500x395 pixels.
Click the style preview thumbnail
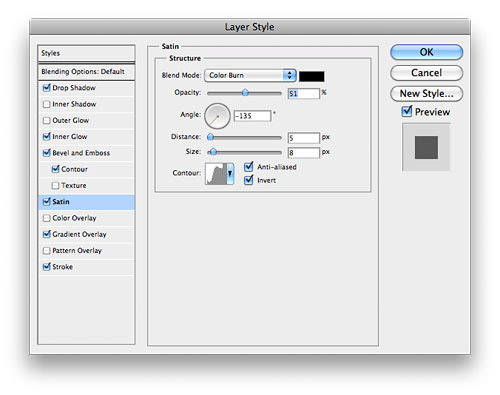pyautogui.click(x=426, y=147)
